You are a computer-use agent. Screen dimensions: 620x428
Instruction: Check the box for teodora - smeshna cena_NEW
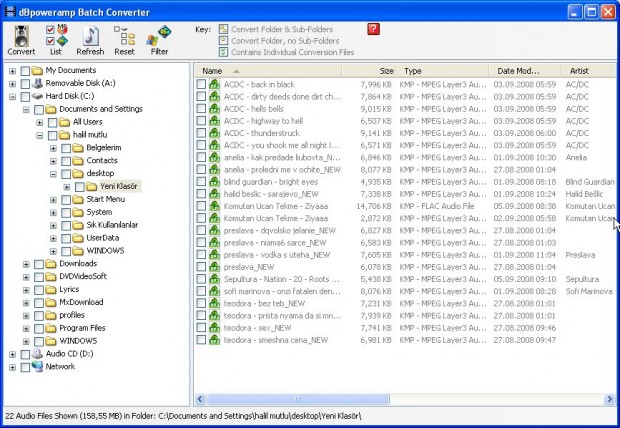[201, 340]
